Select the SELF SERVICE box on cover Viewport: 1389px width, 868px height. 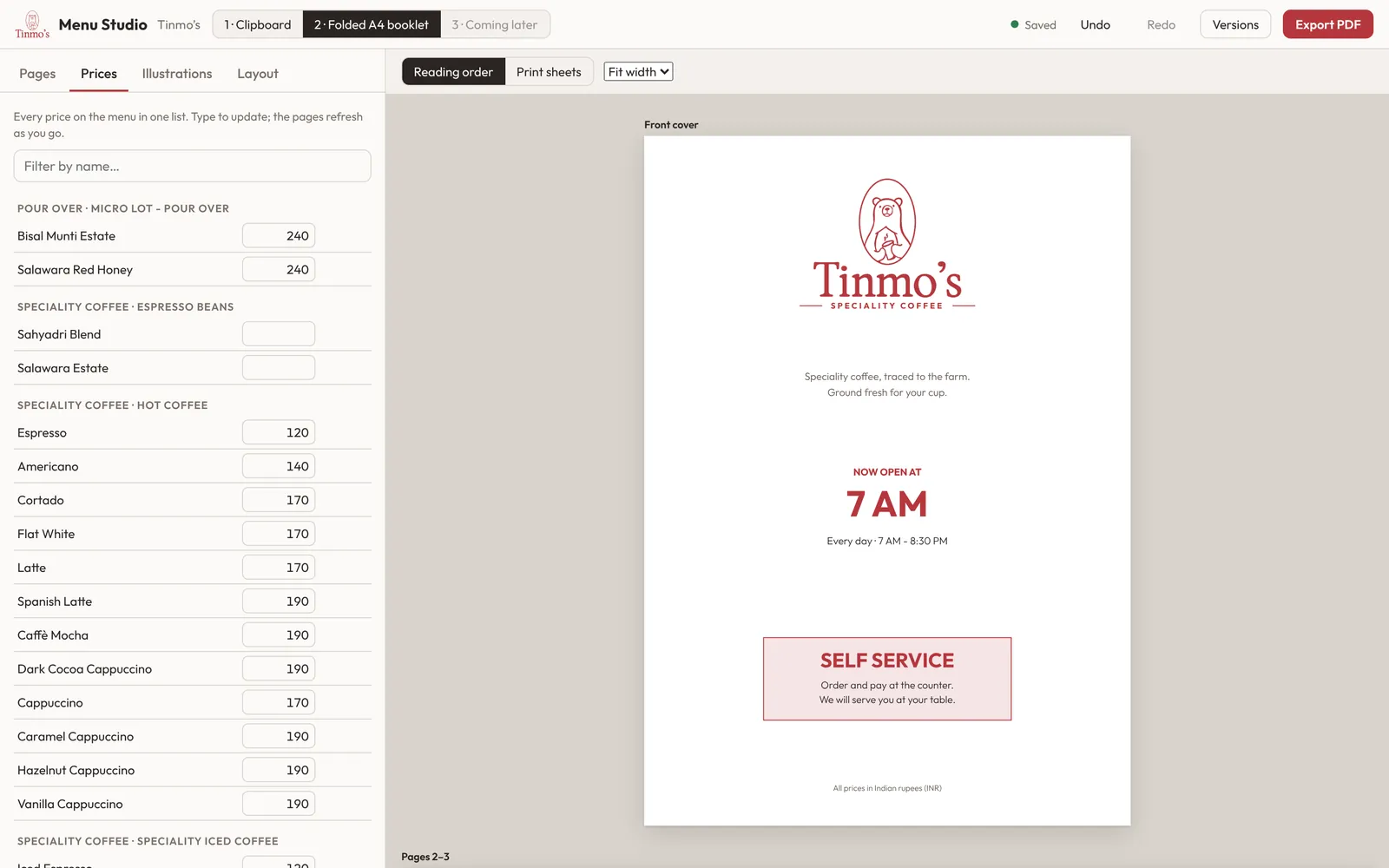pyautogui.click(x=887, y=679)
